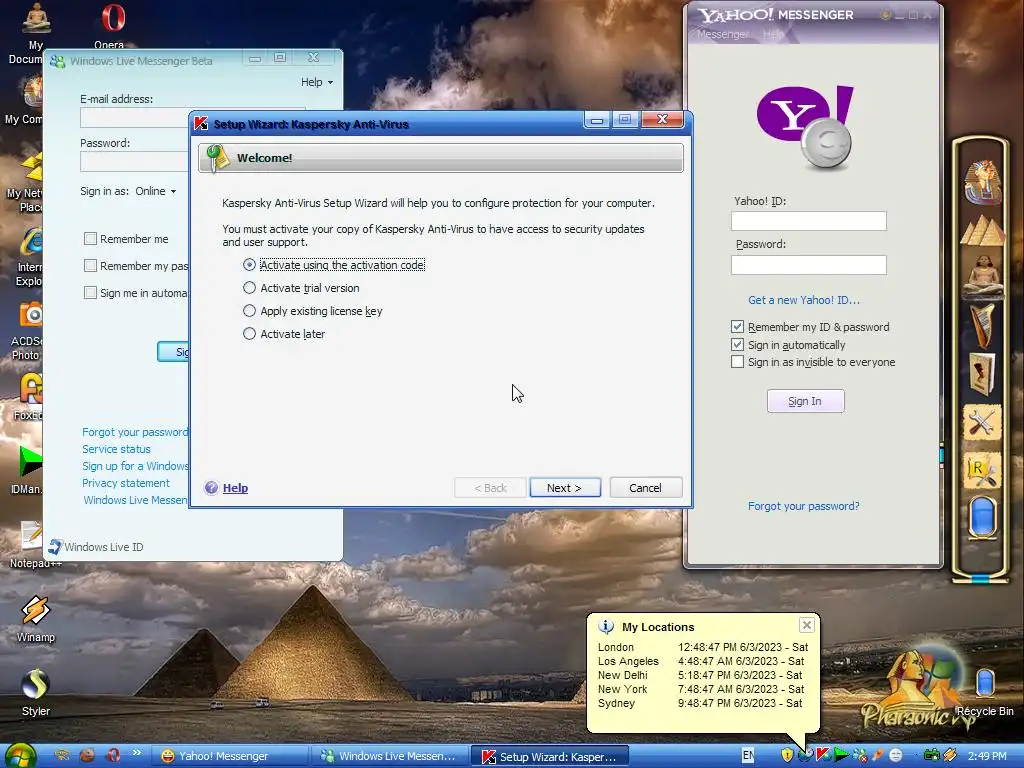
Task: Click Forgot your password in Live Messenger
Action: point(135,432)
